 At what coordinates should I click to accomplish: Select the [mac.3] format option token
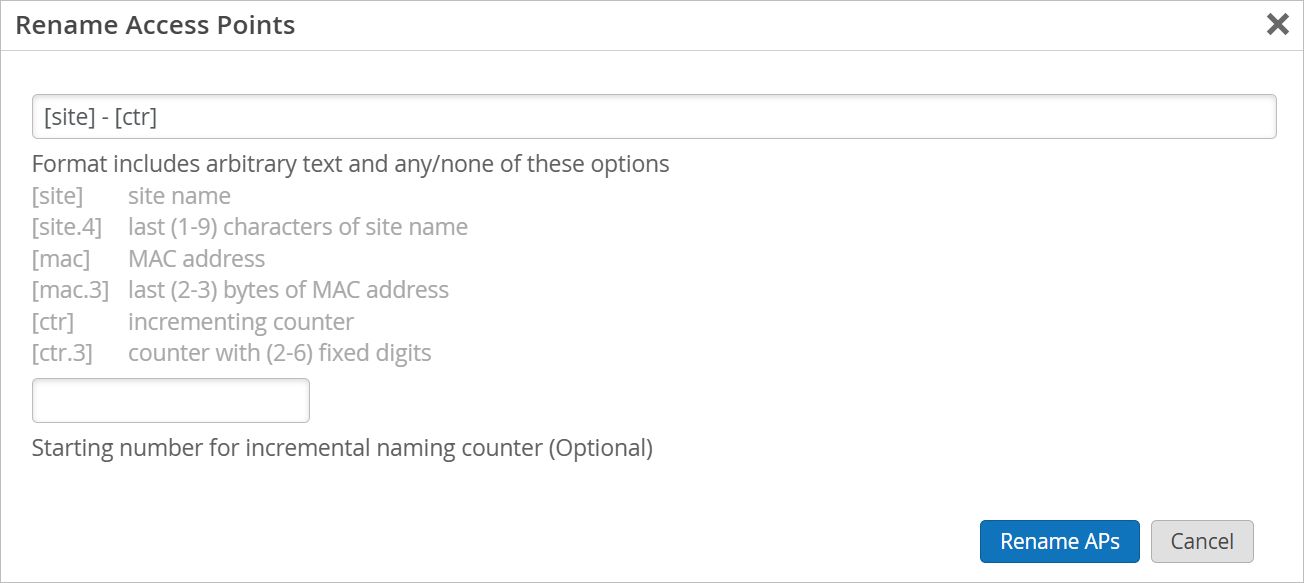coord(70,290)
